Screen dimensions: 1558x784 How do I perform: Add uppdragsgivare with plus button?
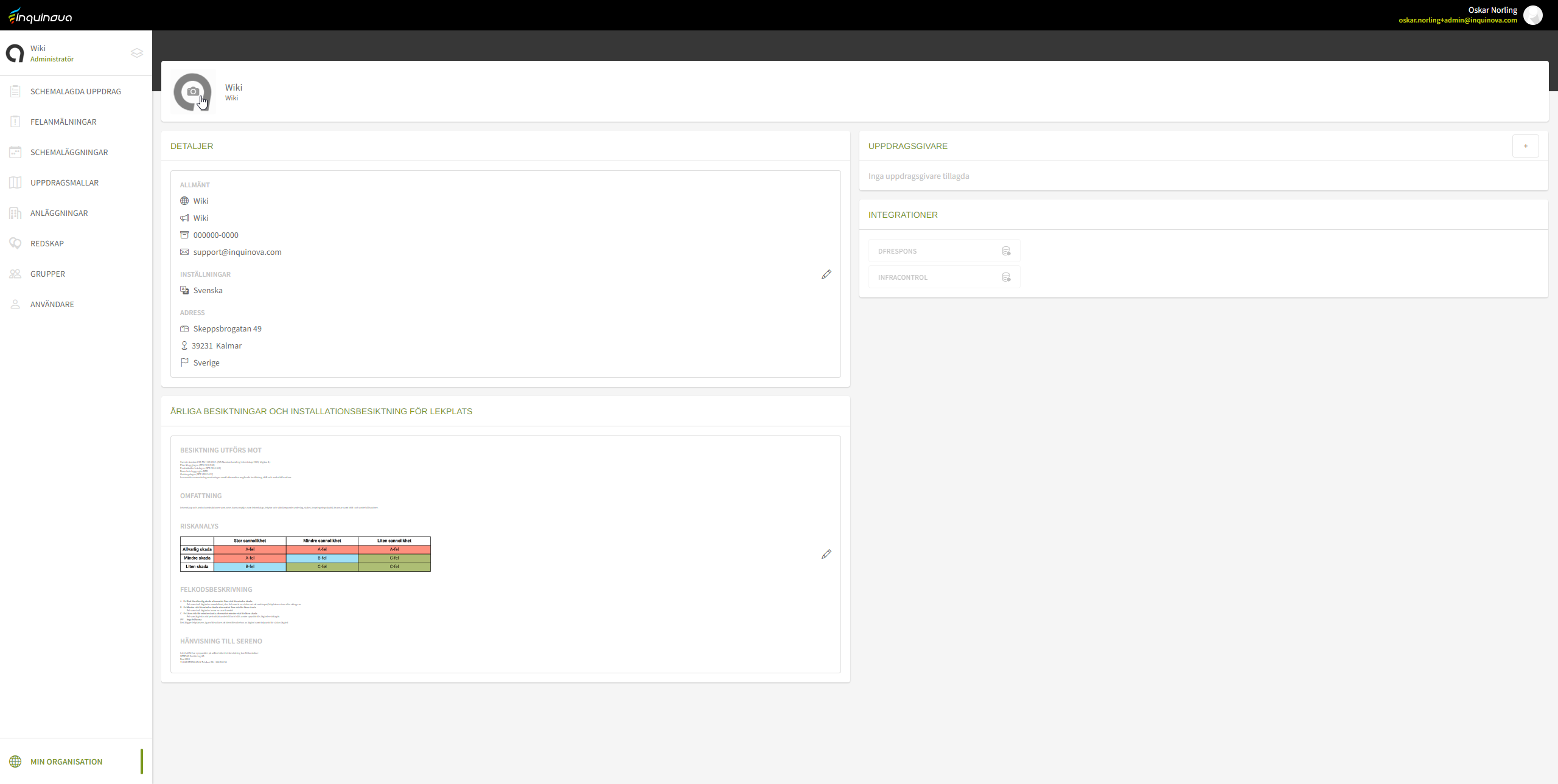(1525, 146)
